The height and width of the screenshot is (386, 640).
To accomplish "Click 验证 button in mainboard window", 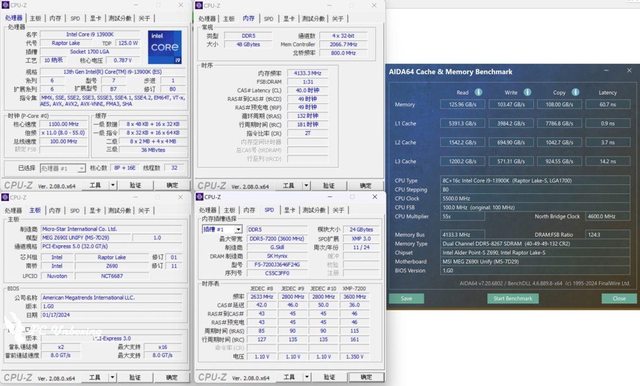I will [135, 377].
